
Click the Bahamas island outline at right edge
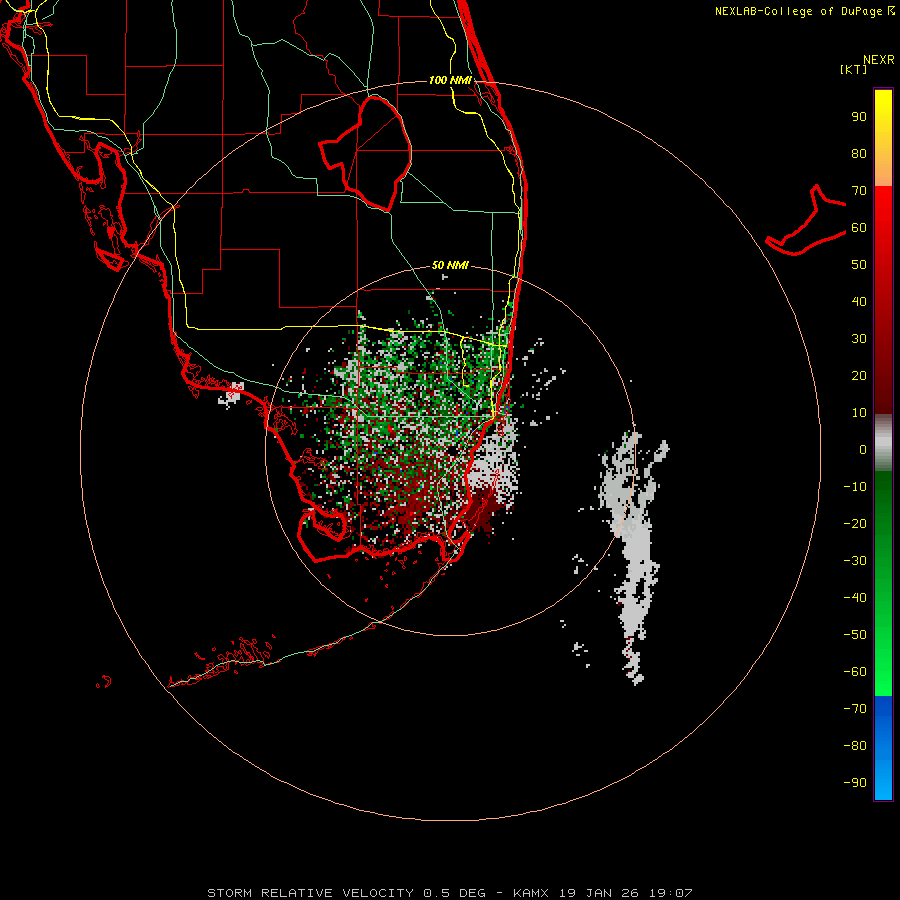click(806, 221)
